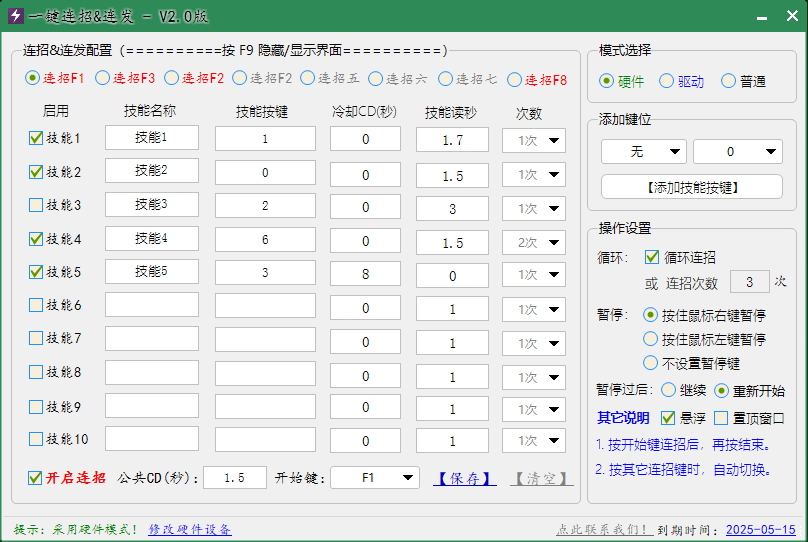Select 按住鼠标左键暂停 option
The width and height of the screenshot is (808, 542).
coord(652,339)
